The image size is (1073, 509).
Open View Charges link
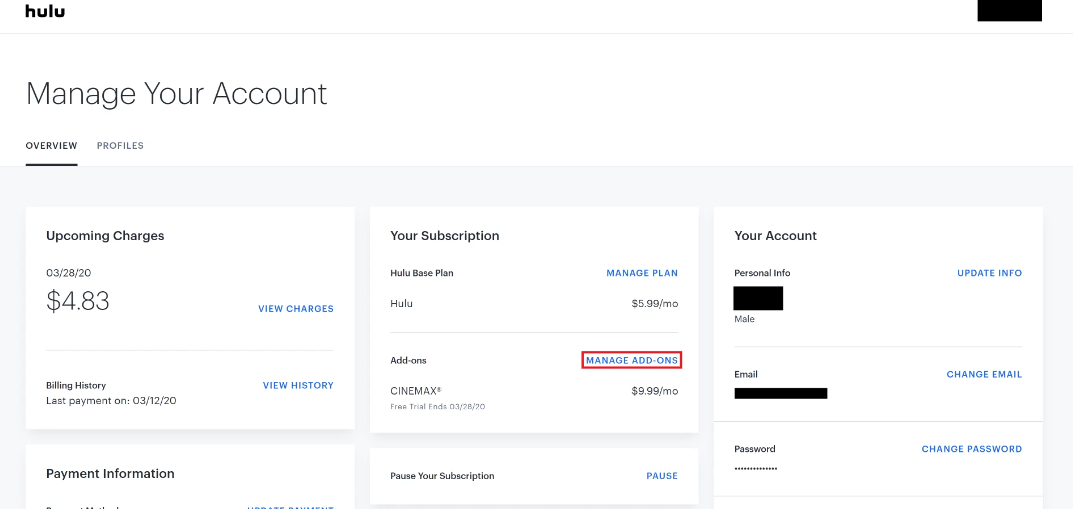click(x=296, y=309)
